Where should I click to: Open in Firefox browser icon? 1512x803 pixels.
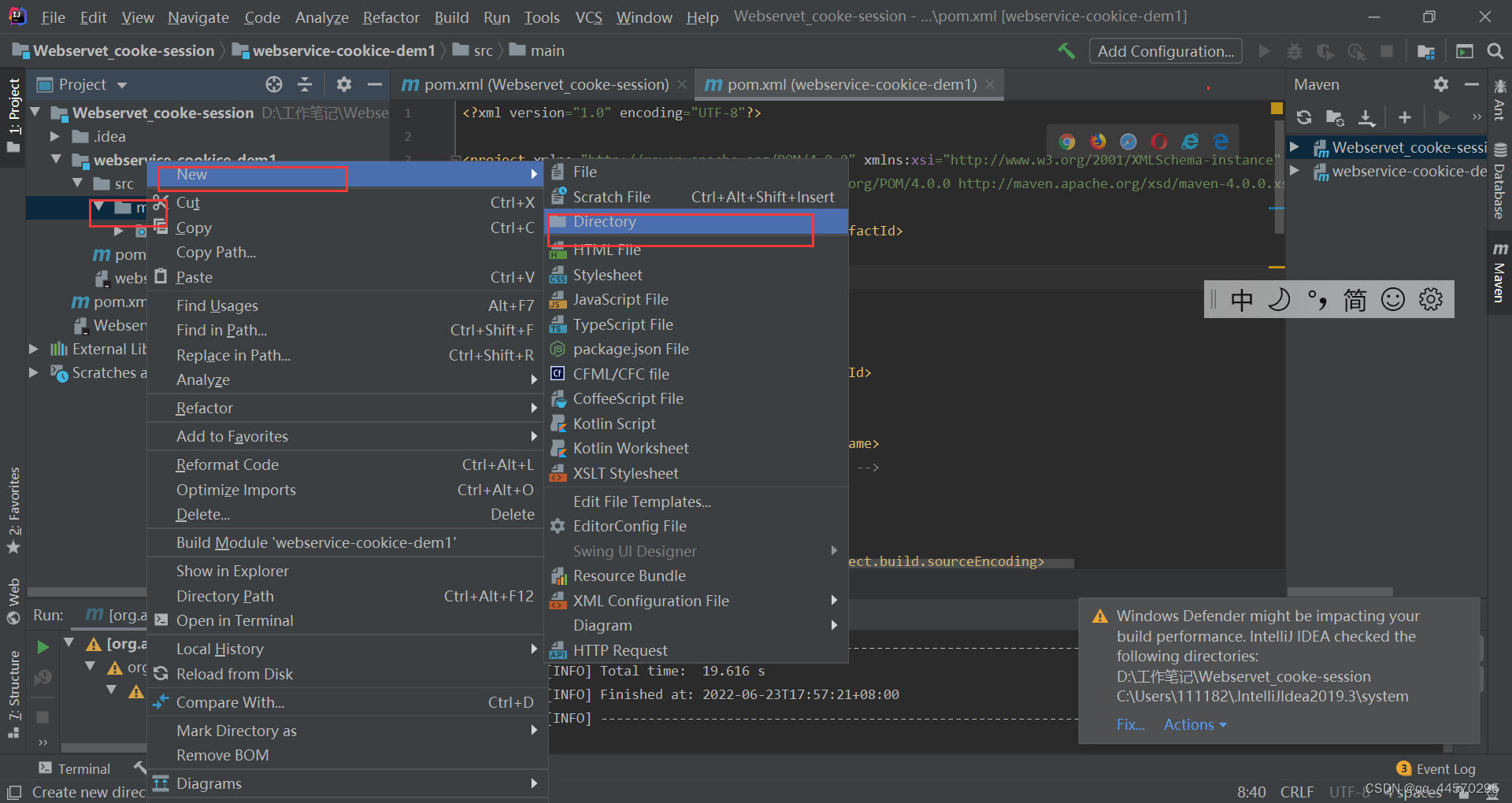pyautogui.click(x=1098, y=142)
